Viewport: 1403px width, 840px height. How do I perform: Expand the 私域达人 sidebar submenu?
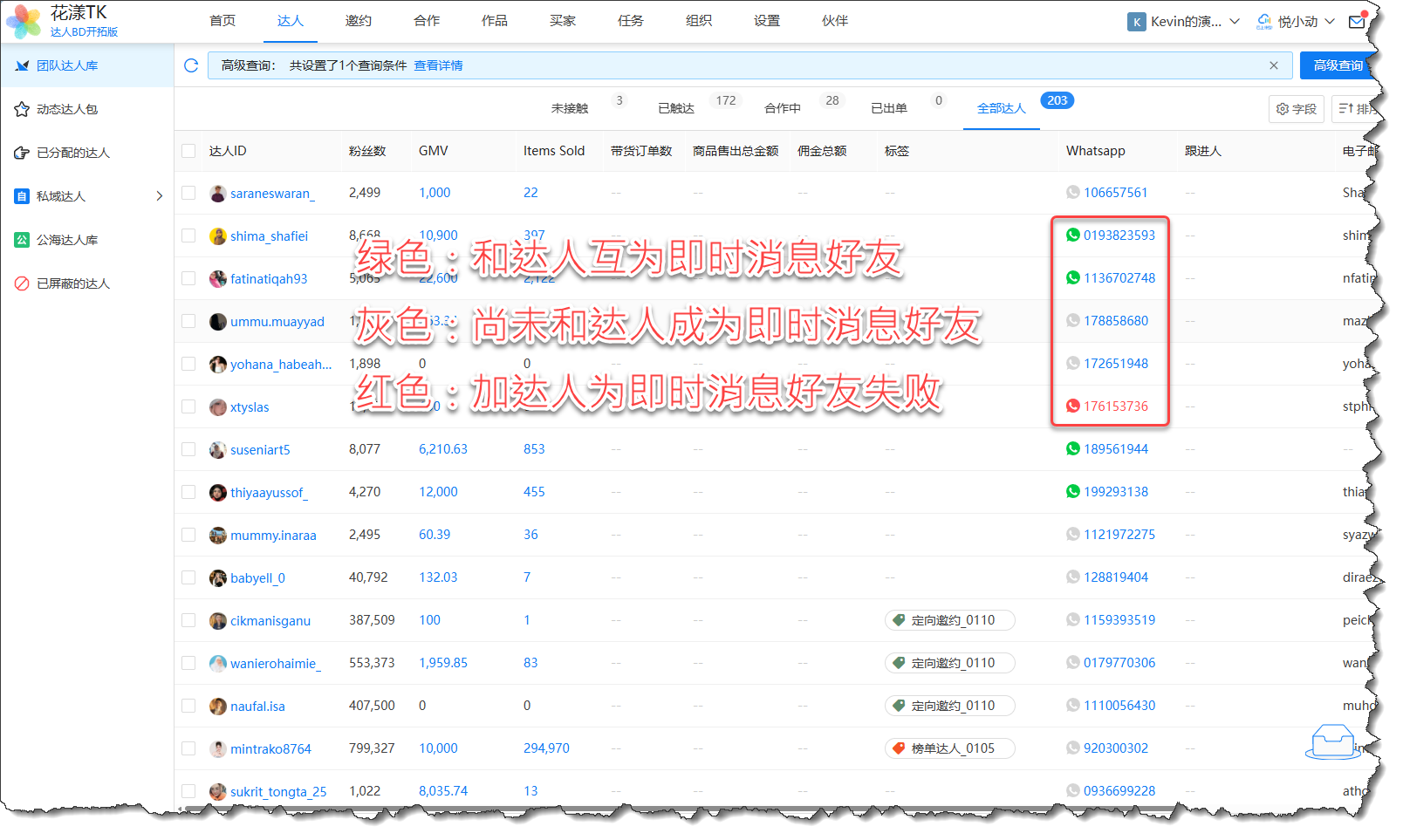(159, 196)
